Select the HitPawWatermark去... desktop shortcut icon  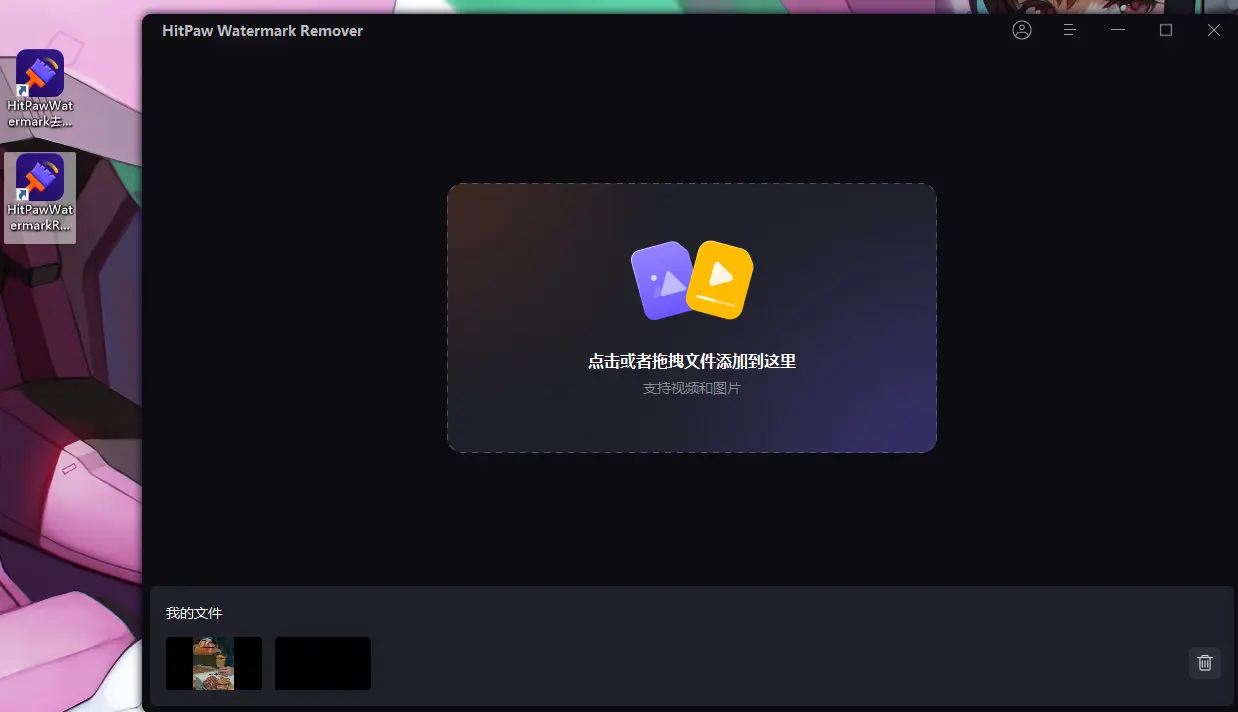pos(40,74)
